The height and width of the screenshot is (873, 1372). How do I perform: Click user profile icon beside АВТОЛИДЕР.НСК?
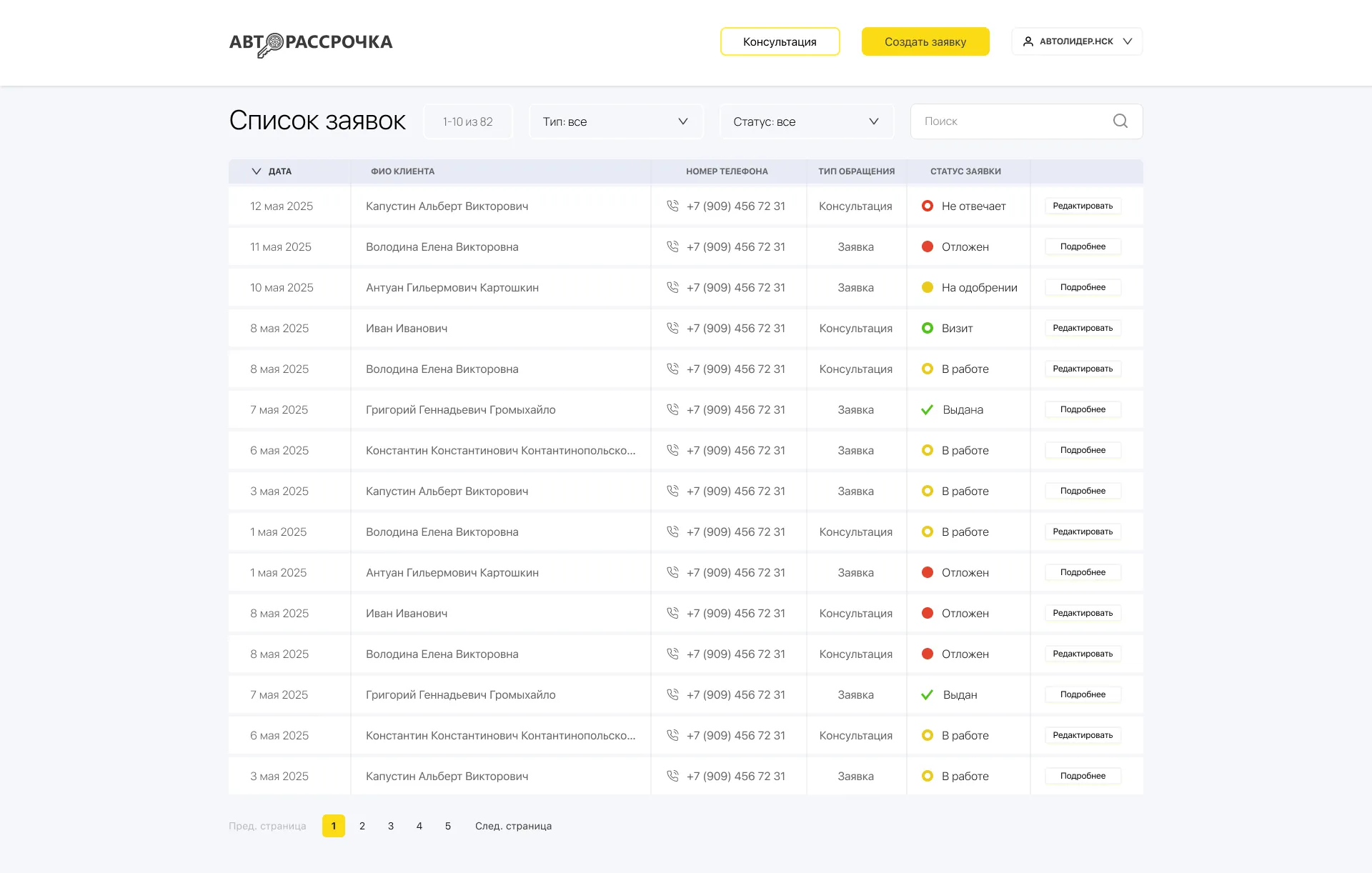tap(1028, 41)
